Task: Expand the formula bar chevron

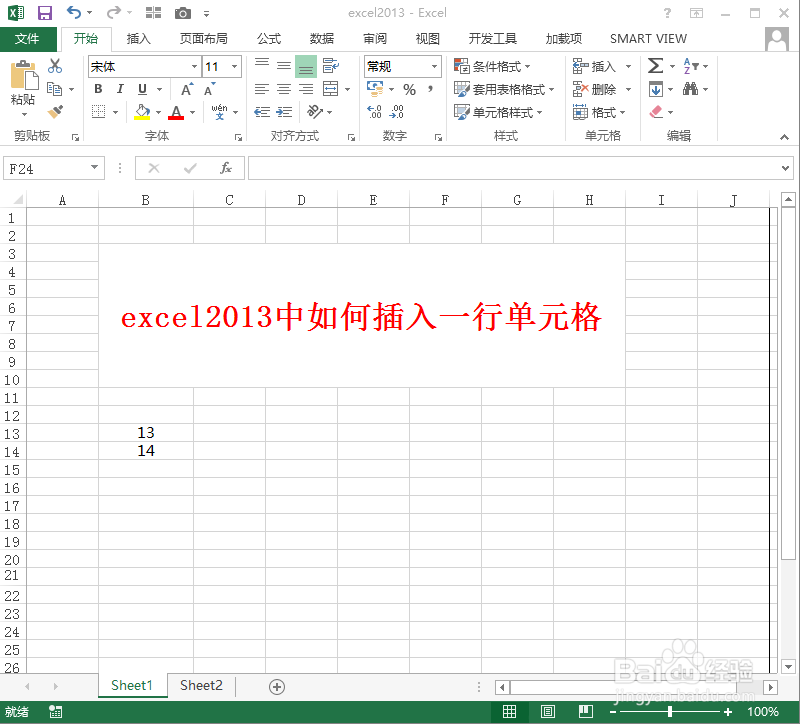Action: pos(785,168)
